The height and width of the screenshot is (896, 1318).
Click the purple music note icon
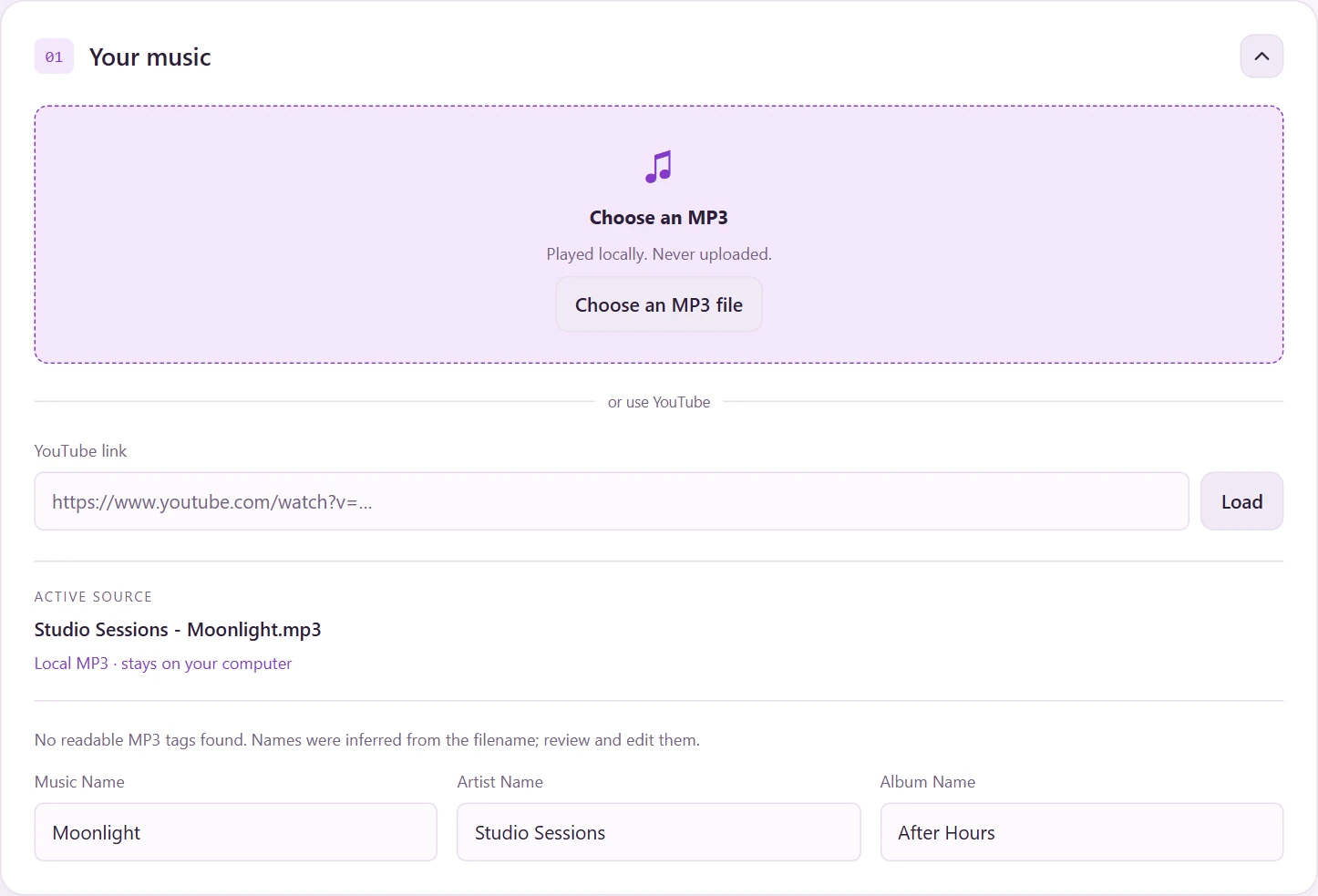coord(658,167)
